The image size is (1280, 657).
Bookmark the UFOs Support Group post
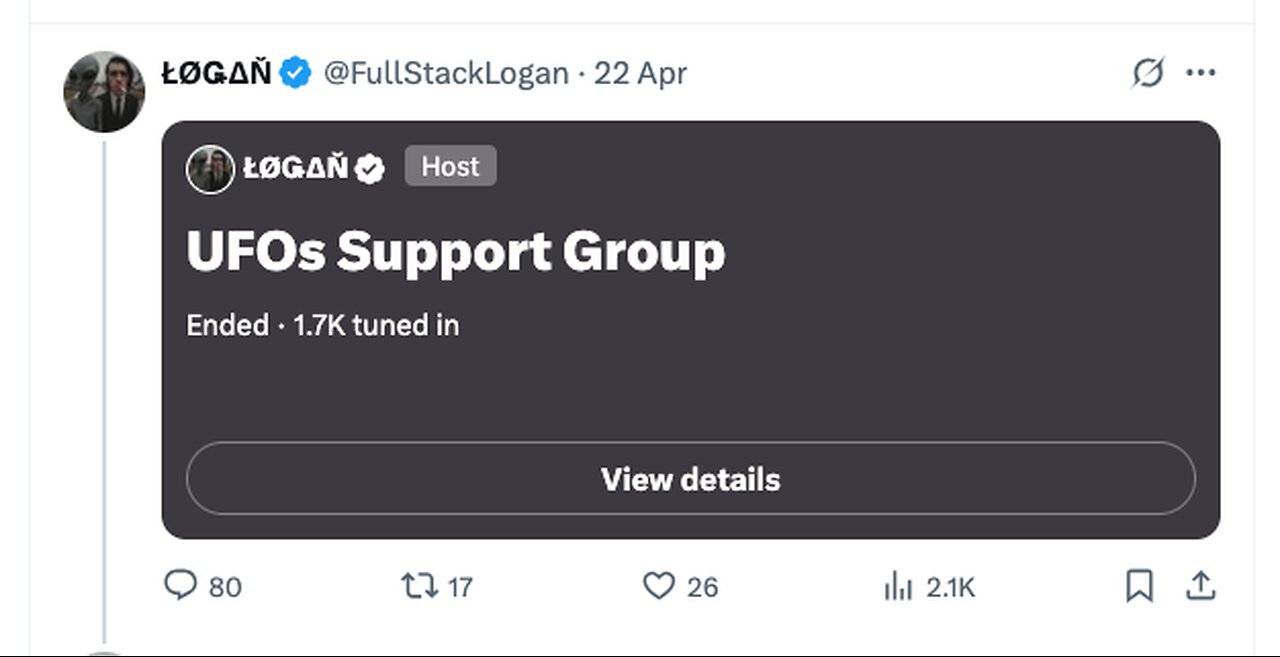(x=1139, y=586)
